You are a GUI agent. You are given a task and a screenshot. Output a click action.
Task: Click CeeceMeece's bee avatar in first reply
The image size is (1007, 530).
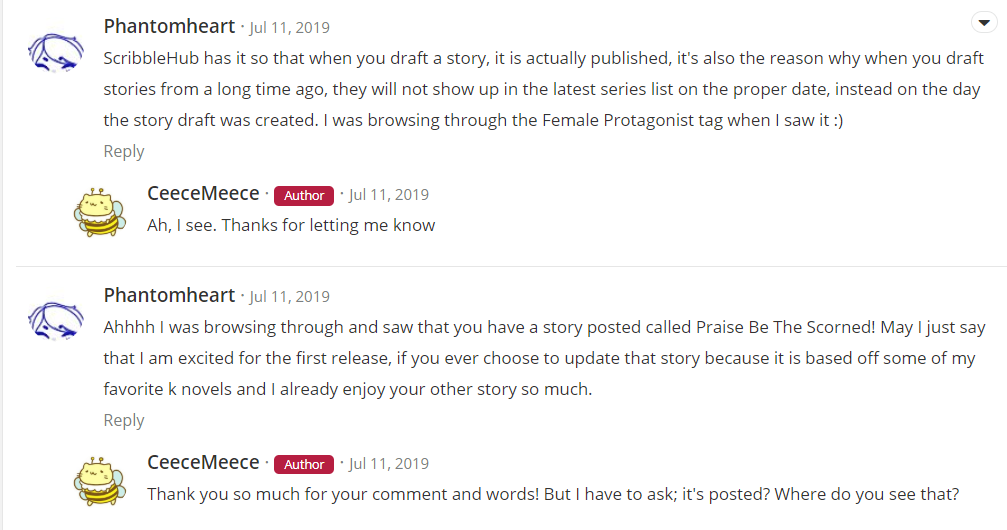click(x=100, y=209)
